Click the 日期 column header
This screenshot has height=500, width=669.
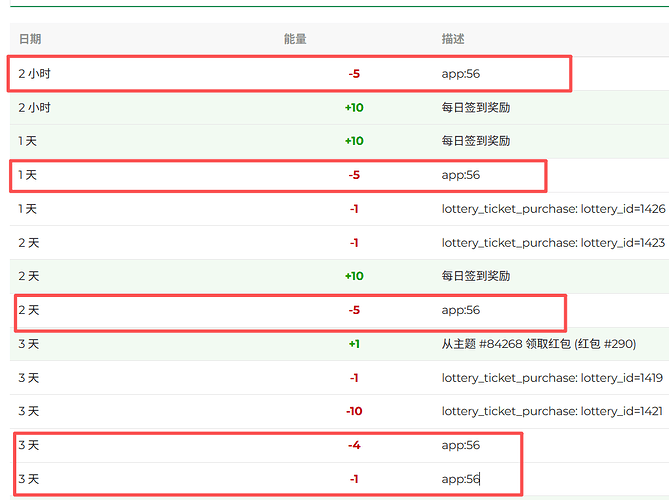[x=30, y=39]
